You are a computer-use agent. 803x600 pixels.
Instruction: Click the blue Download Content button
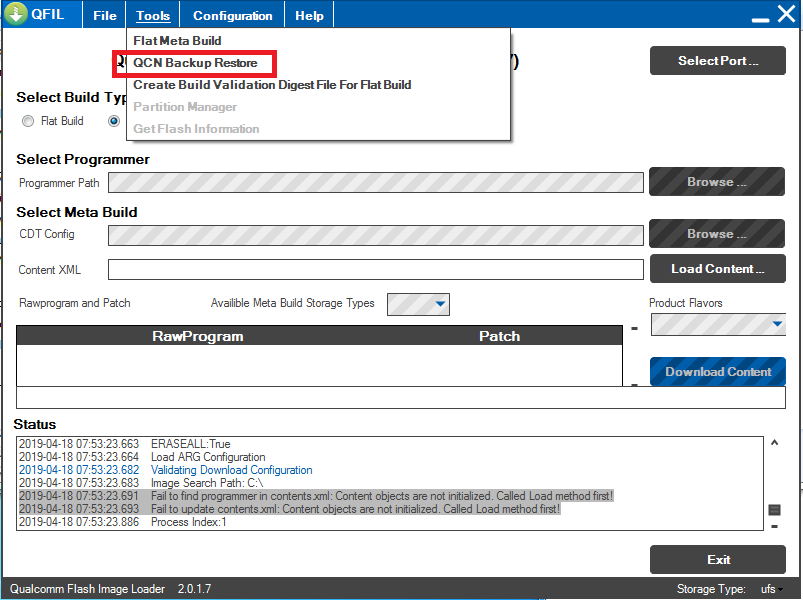[x=717, y=372]
